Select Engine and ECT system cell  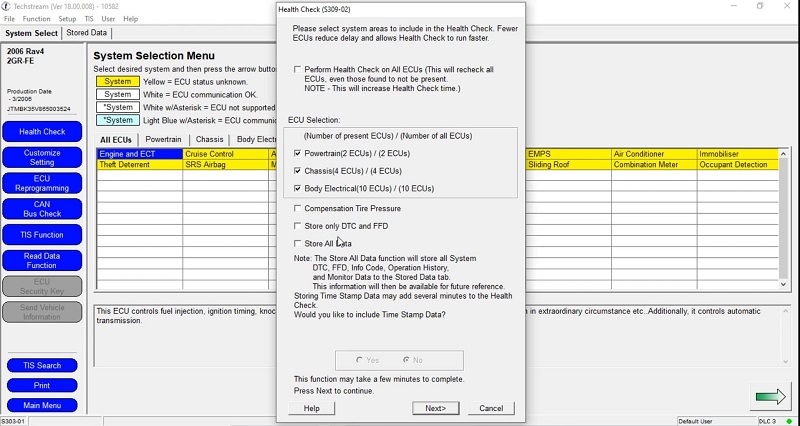coord(139,154)
